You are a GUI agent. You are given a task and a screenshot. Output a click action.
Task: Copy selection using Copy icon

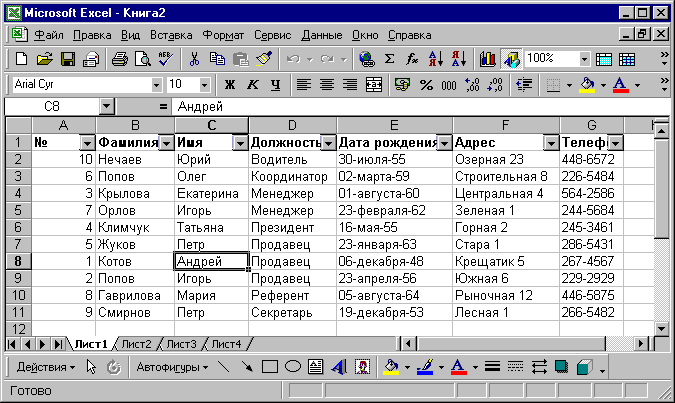click(x=217, y=59)
